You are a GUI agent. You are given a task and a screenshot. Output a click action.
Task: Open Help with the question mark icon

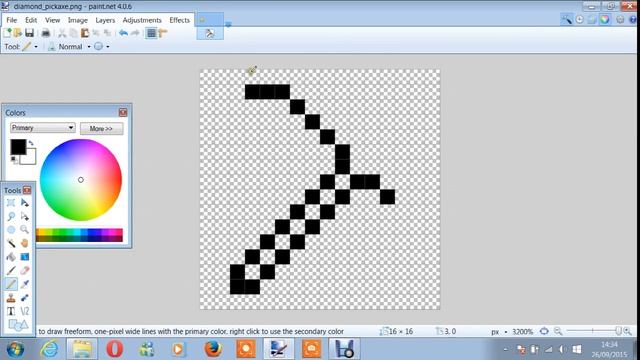click(x=633, y=19)
